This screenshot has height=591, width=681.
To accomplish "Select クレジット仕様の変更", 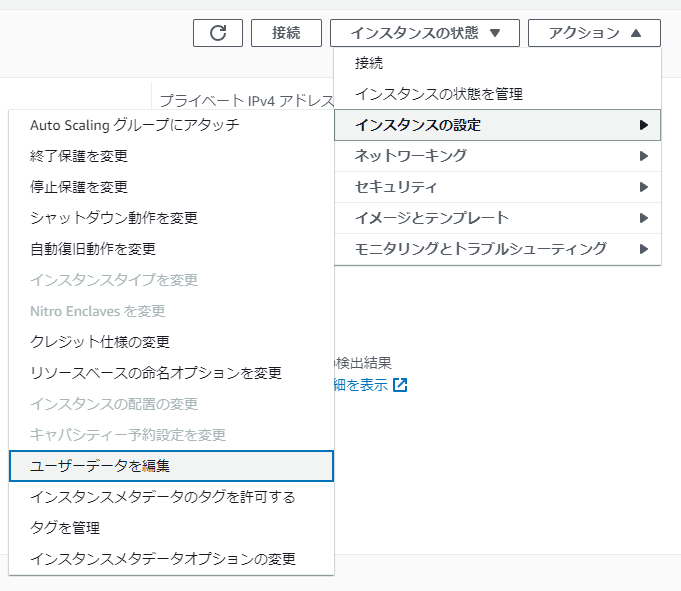I will (x=171, y=342).
